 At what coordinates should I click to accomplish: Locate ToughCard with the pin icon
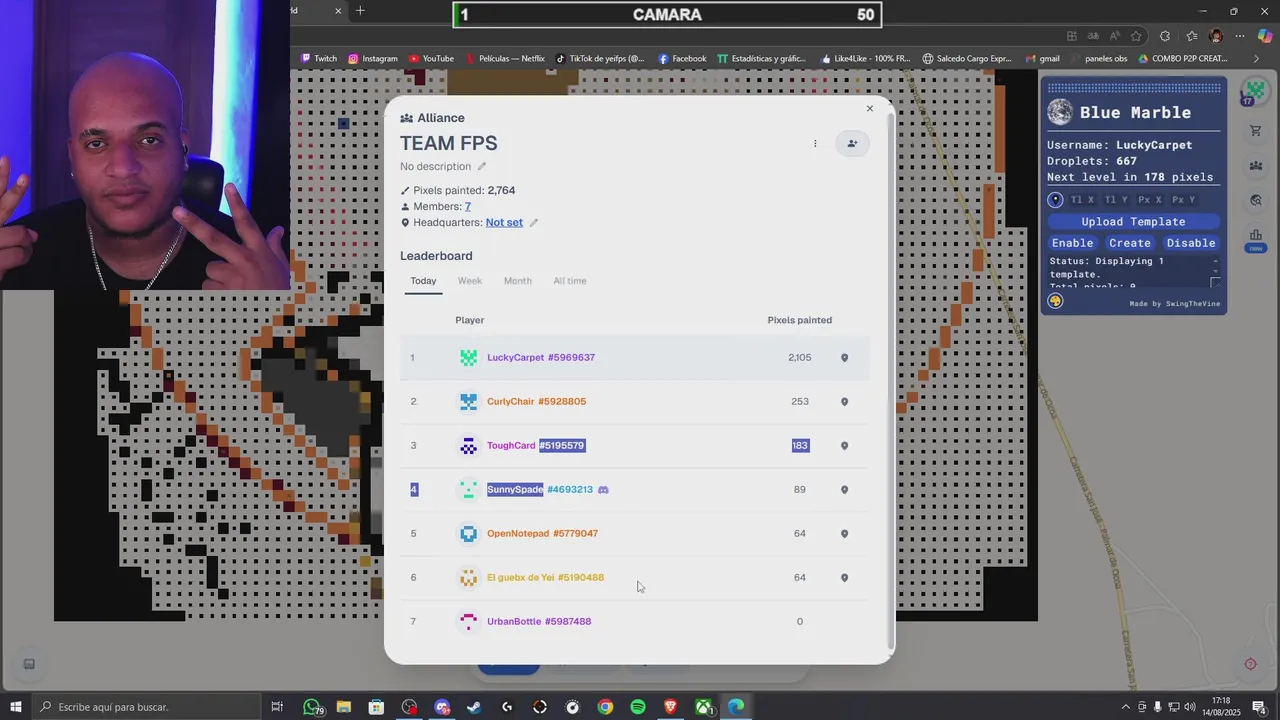[x=844, y=446]
